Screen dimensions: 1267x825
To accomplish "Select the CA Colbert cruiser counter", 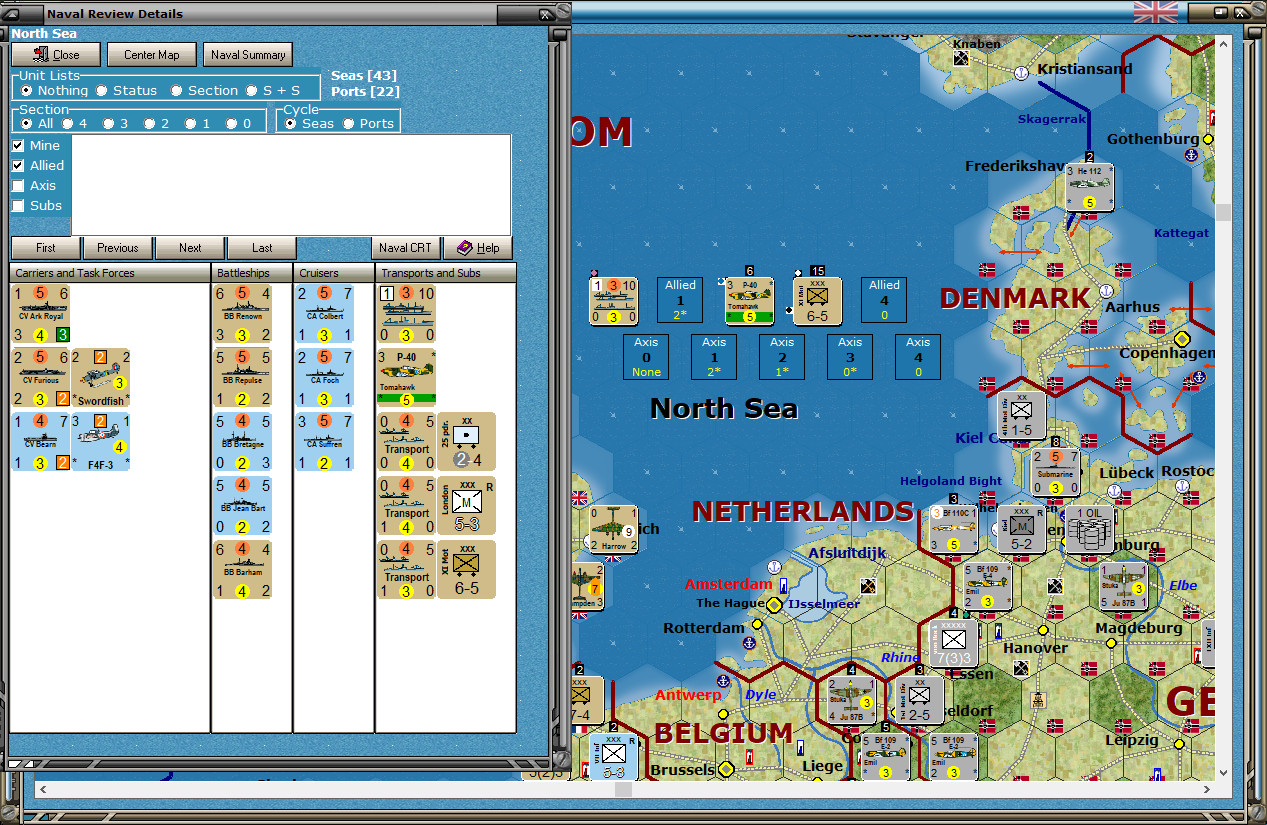I will point(325,314).
